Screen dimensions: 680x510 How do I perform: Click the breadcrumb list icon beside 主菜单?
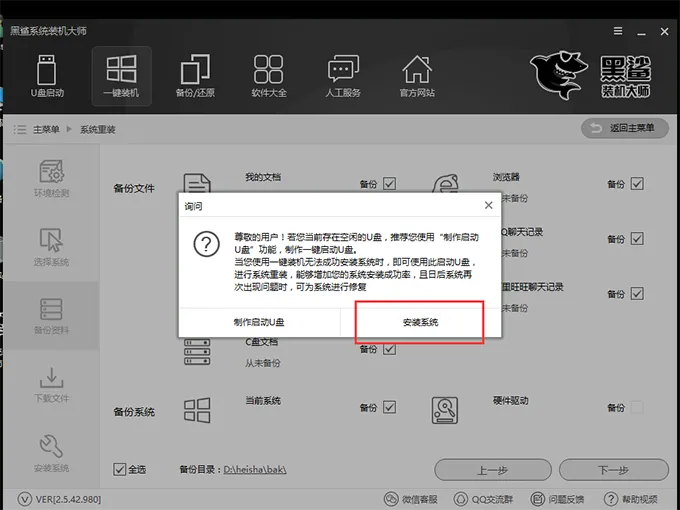coord(20,129)
